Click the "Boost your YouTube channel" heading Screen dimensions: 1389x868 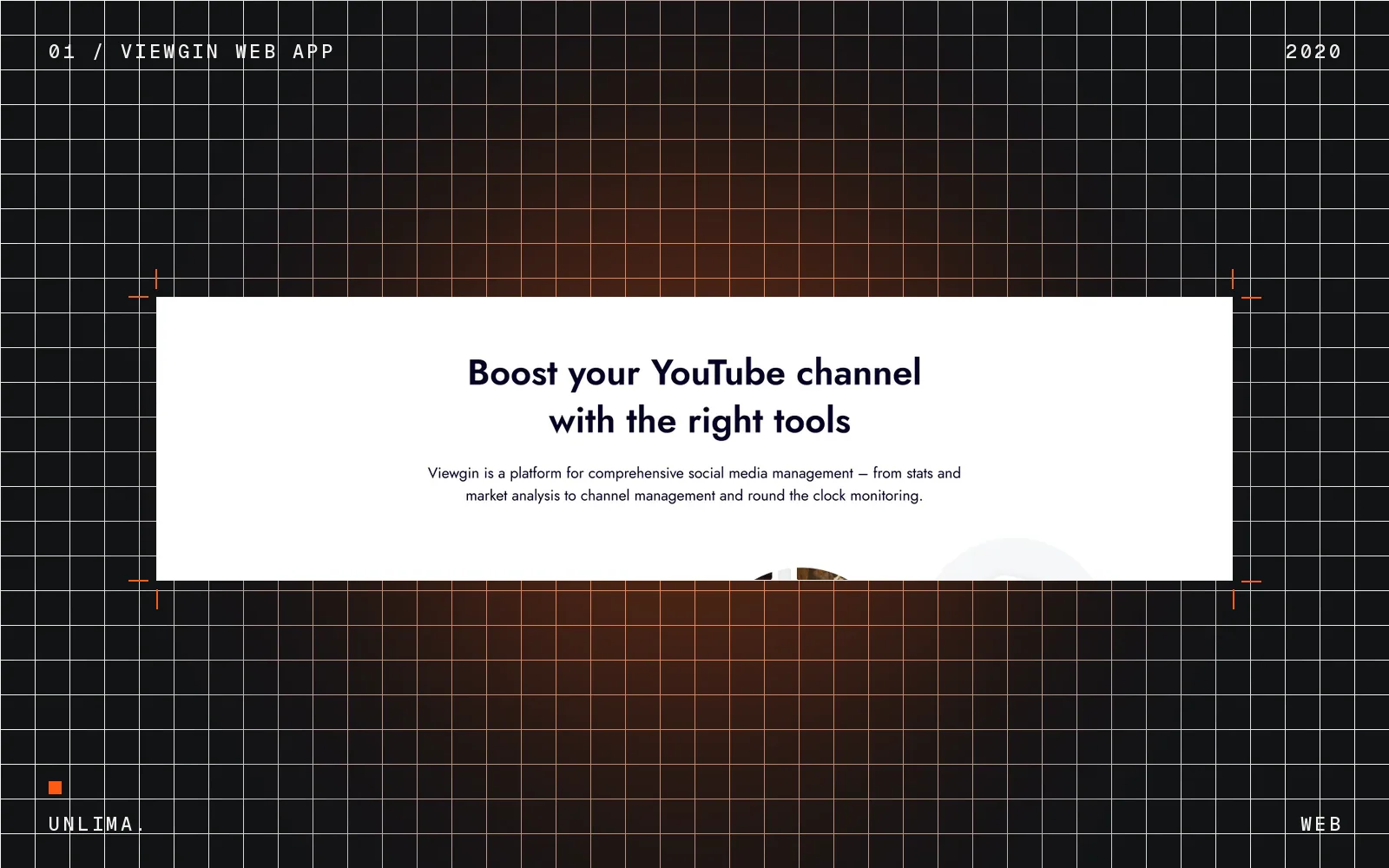[x=694, y=373]
